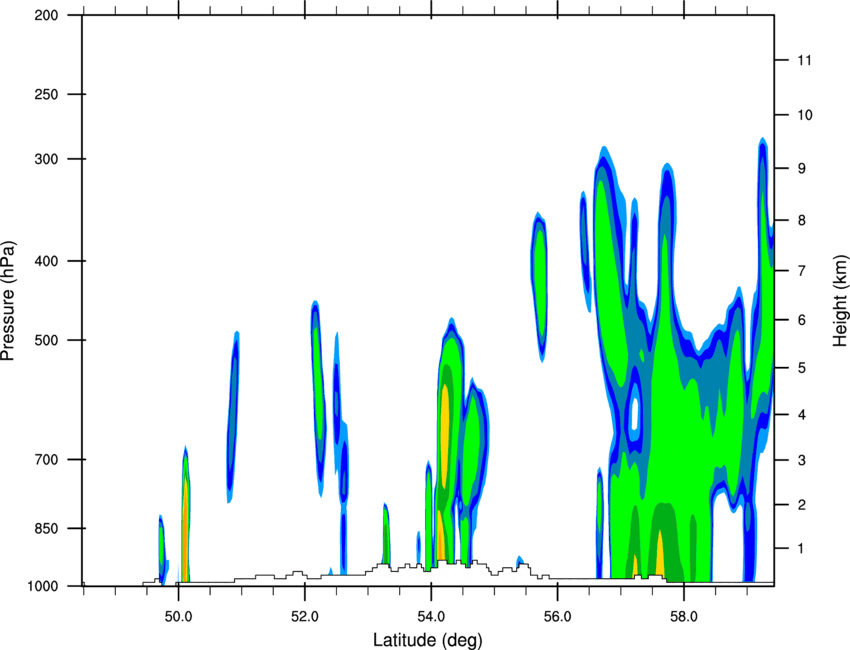Viewport: 850px width, 650px height.
Task: Click the 4 km height label
Action: coord(801,415)
